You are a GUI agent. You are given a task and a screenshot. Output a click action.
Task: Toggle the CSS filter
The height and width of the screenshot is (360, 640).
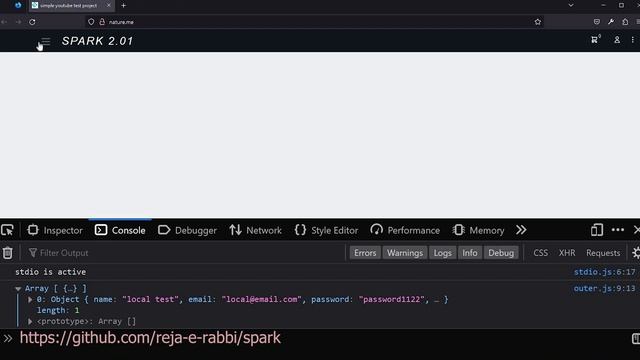540,253
